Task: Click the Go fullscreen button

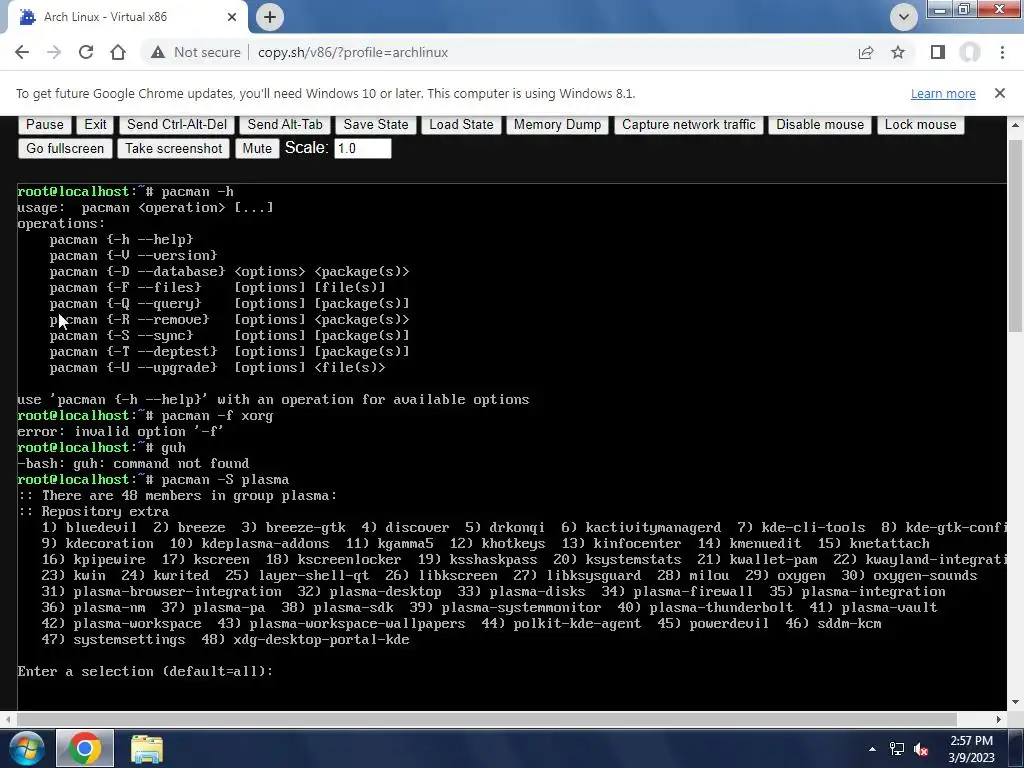Action: tap(65, 149)
